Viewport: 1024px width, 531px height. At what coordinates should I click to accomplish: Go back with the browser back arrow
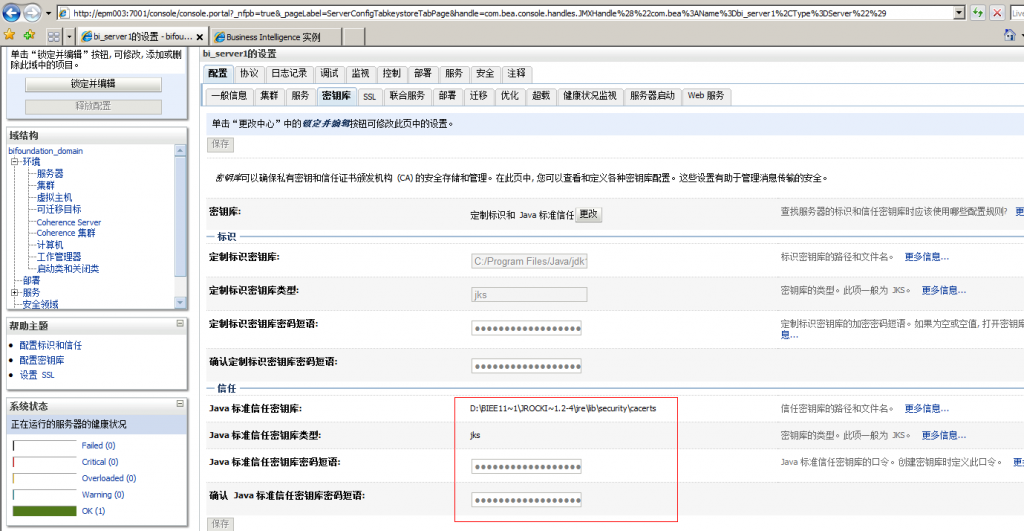(11, 12)
